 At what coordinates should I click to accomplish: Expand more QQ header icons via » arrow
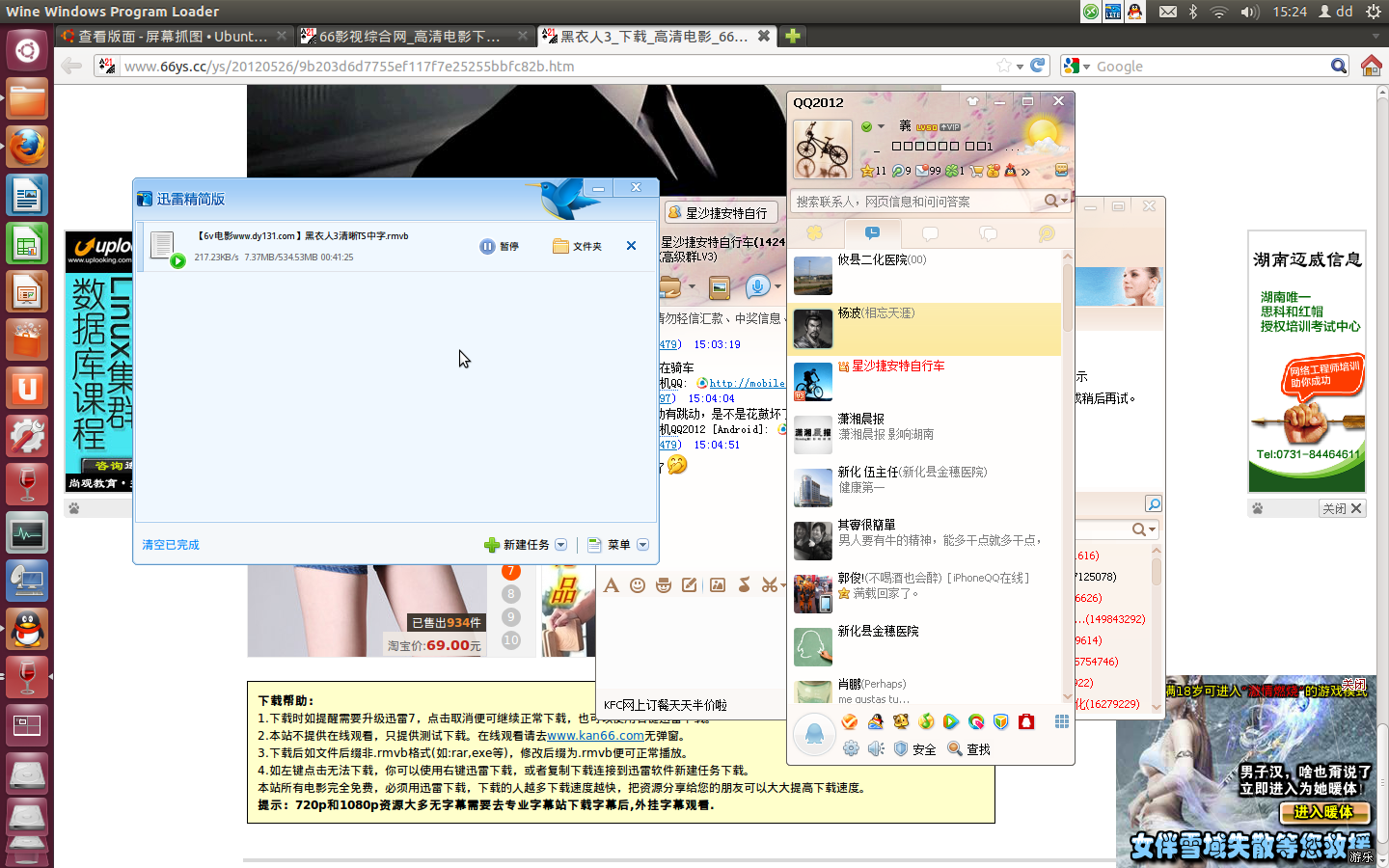1025,172
